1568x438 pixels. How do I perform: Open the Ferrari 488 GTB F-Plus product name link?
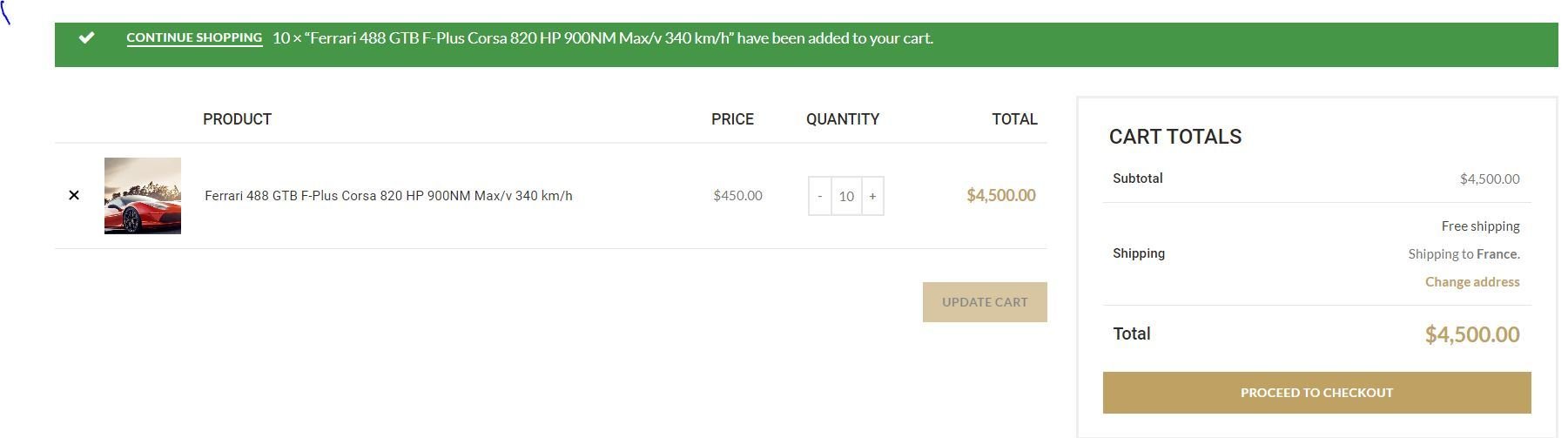point(388,196)
